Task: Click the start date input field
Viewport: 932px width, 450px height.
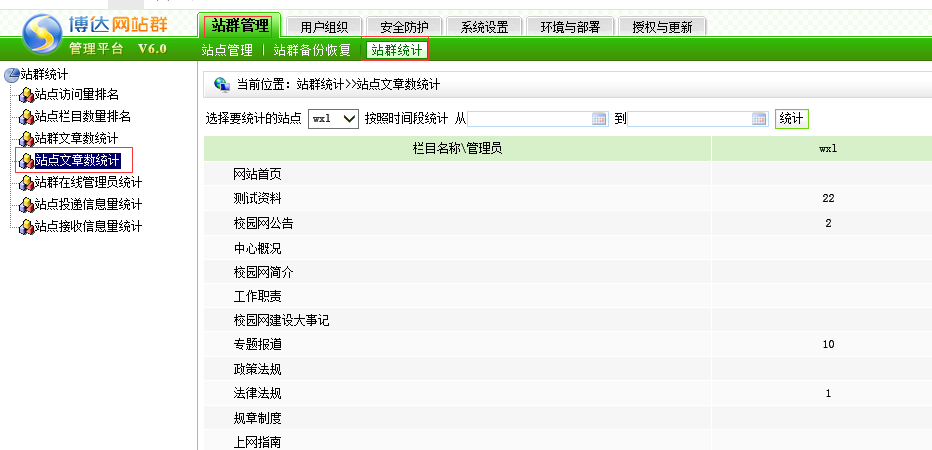Action: pyautogui.click(x=530, y=118)
